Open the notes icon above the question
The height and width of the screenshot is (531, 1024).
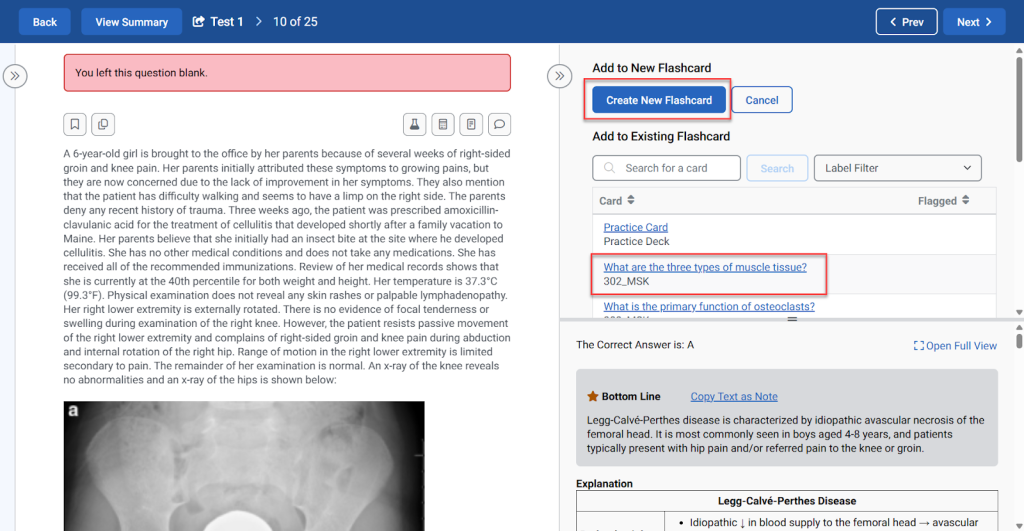pos(471,124)
